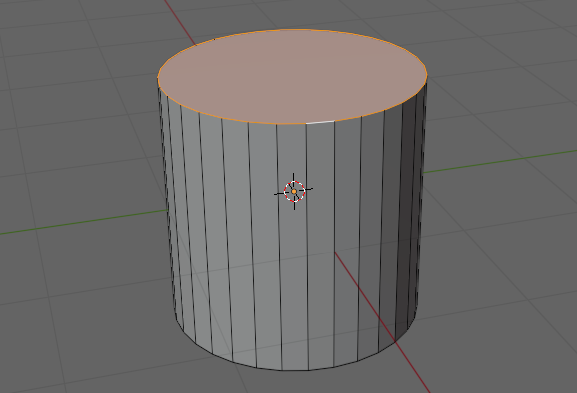This screenshot has height=393, width=577.
Task: Click the vertical edge just right of the 3D cursor
Action: tap(308, 247)
